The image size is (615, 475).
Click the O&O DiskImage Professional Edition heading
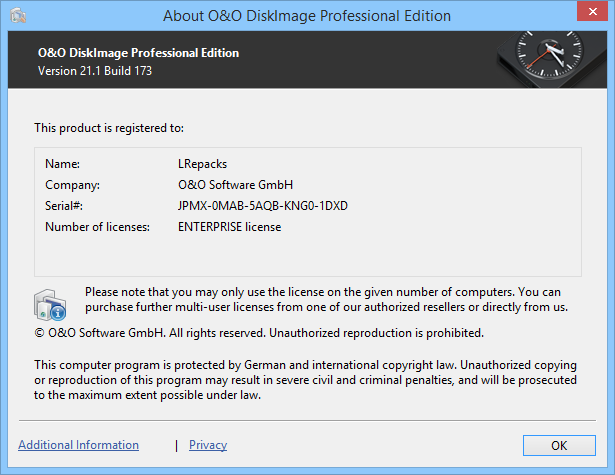click(138, 53)
